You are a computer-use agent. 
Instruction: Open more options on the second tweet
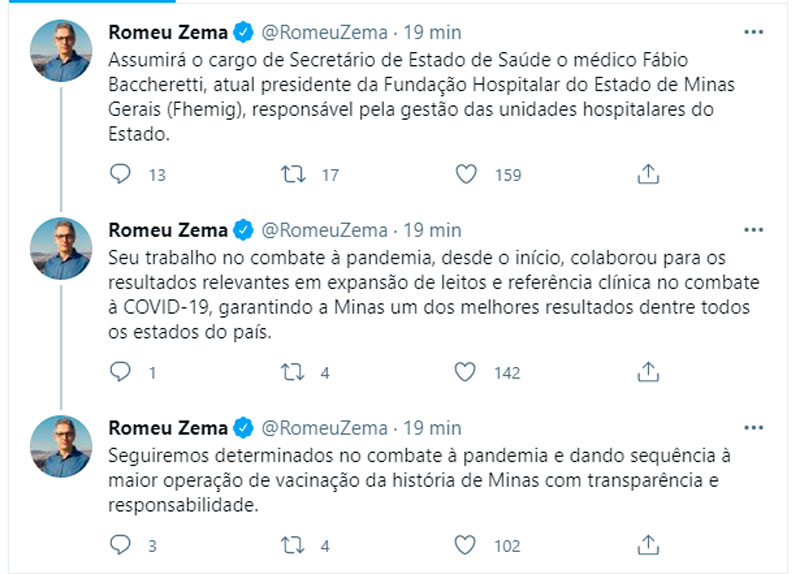point(755,229)
